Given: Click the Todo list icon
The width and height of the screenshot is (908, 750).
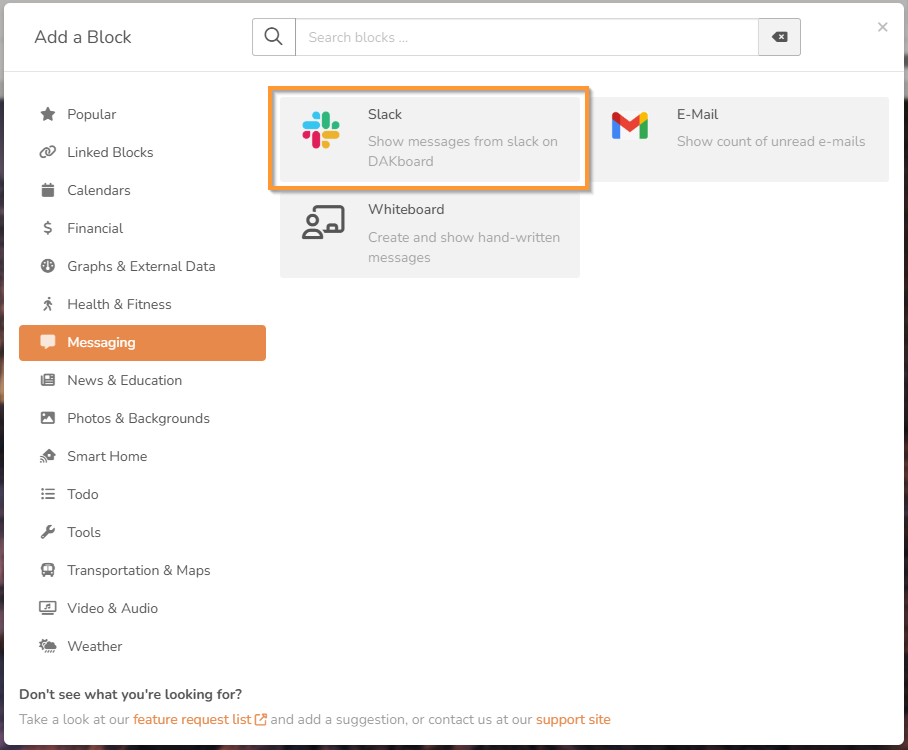Looking at the screenshot, I should pyautogui.click(x=48, y=494).
